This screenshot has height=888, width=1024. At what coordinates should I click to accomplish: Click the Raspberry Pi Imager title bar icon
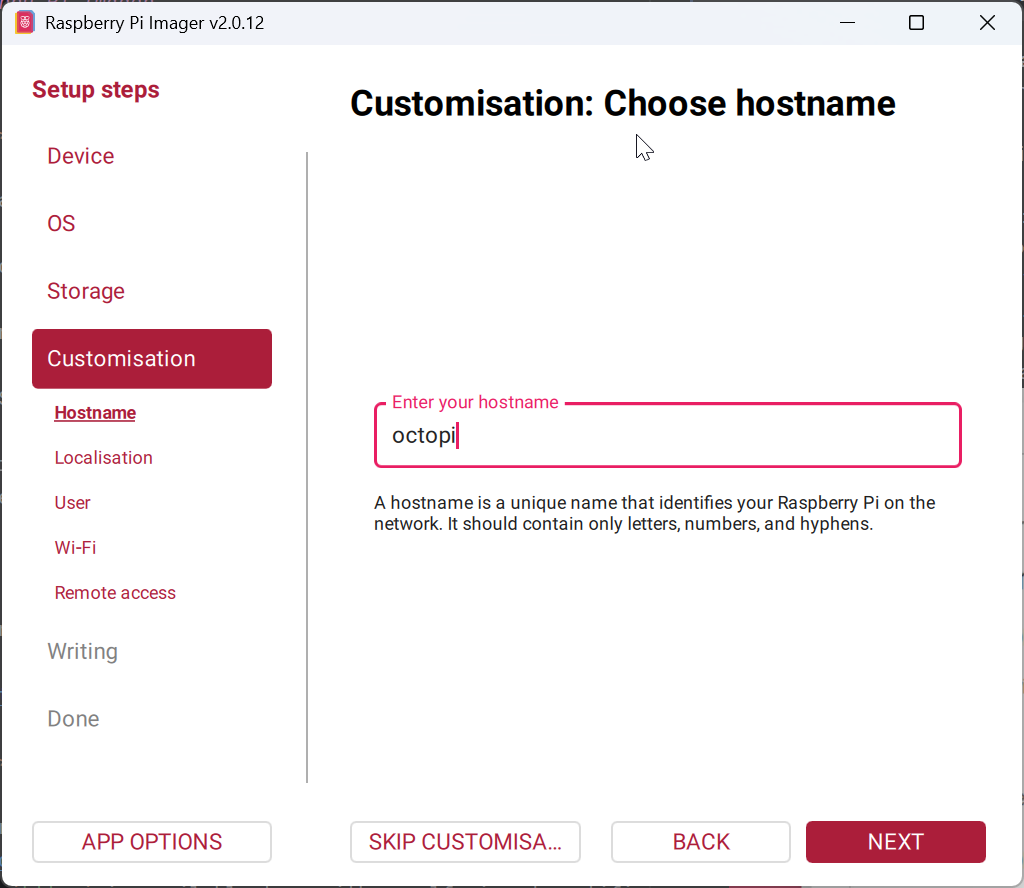click(24, 23)
